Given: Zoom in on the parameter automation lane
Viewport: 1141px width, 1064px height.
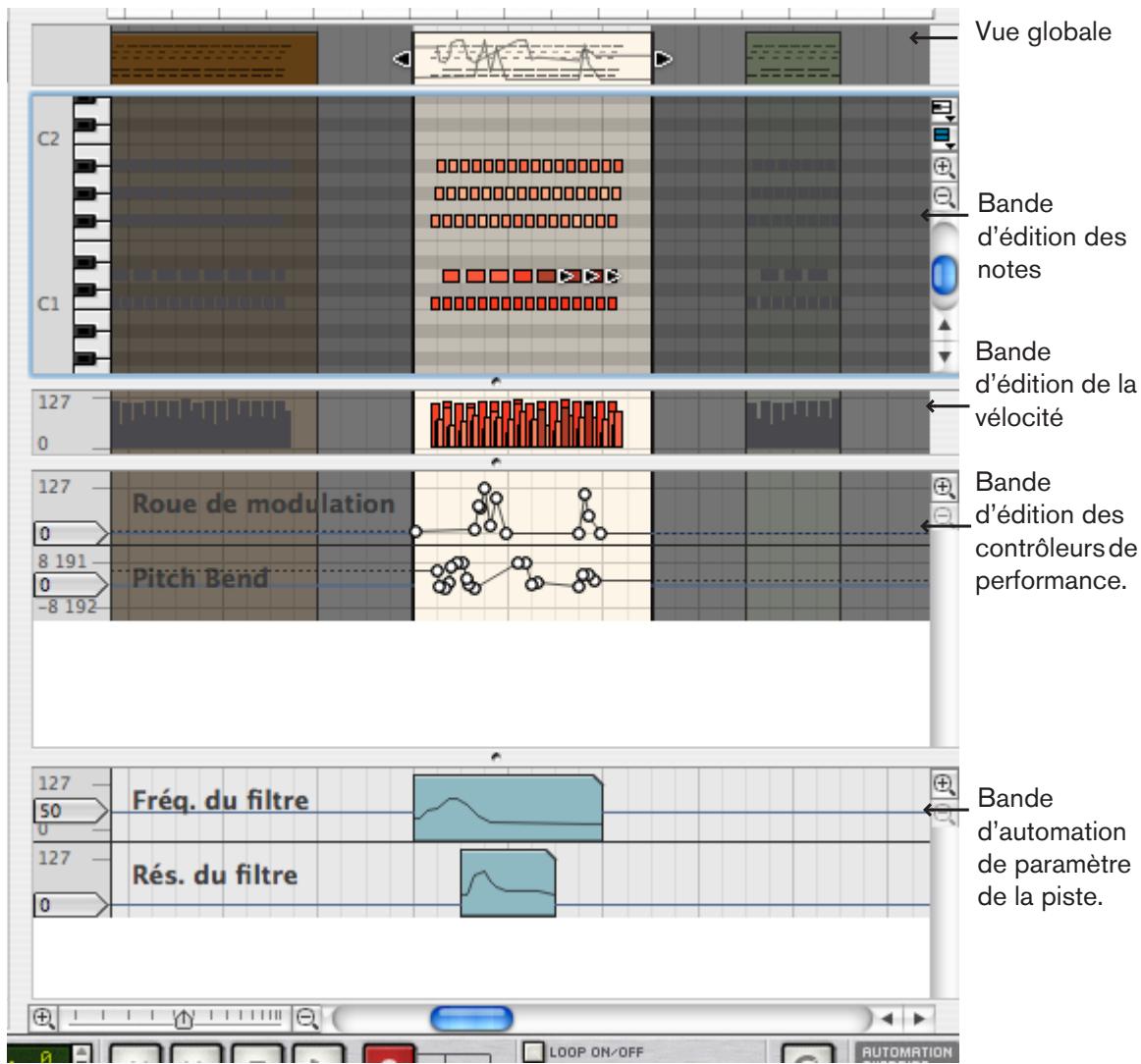Looking at the screenshot, I should (x=944, y=784).
